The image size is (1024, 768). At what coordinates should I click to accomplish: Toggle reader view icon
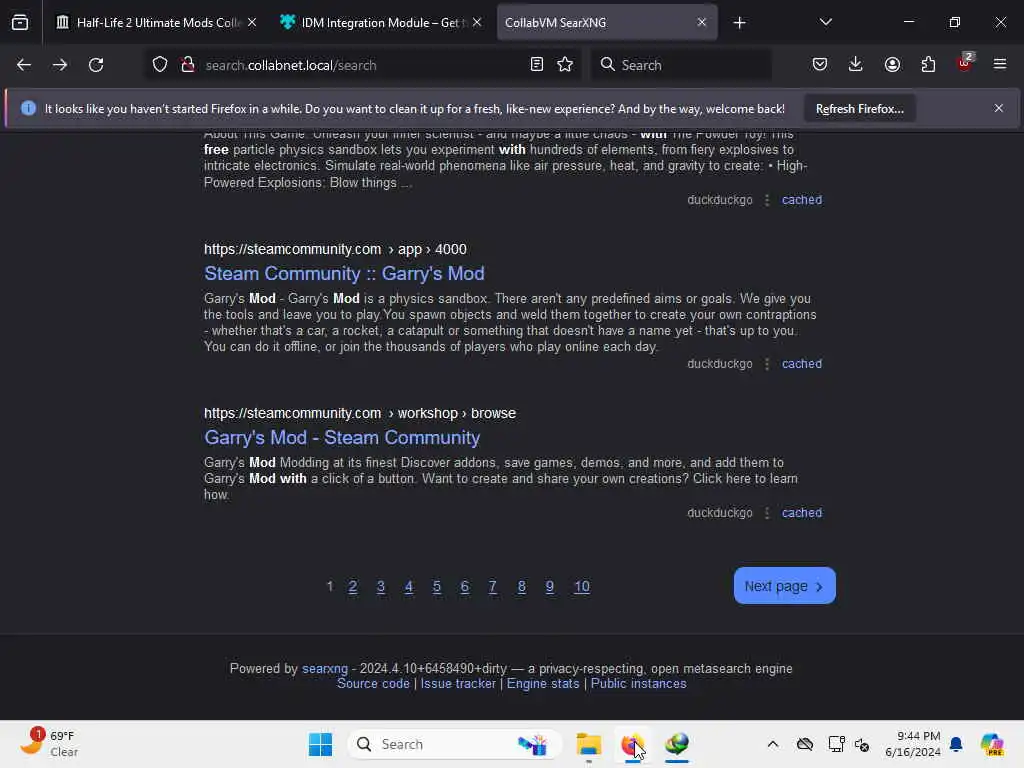[x=537, y=65]
